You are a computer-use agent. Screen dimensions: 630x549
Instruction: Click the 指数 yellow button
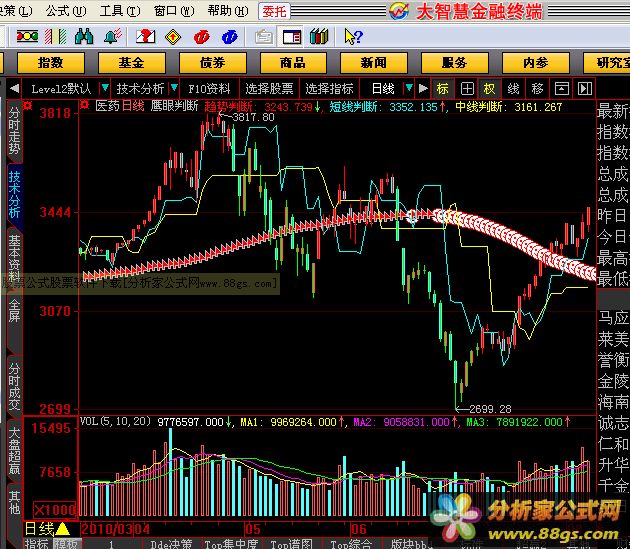[x=51, y=63]
